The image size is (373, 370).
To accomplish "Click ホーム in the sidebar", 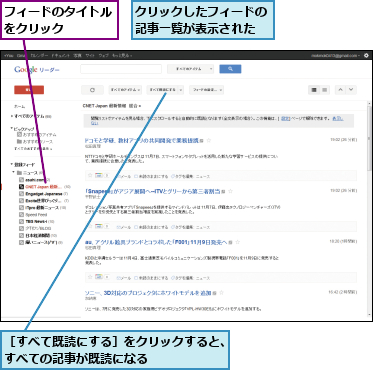I will [19, 106].
